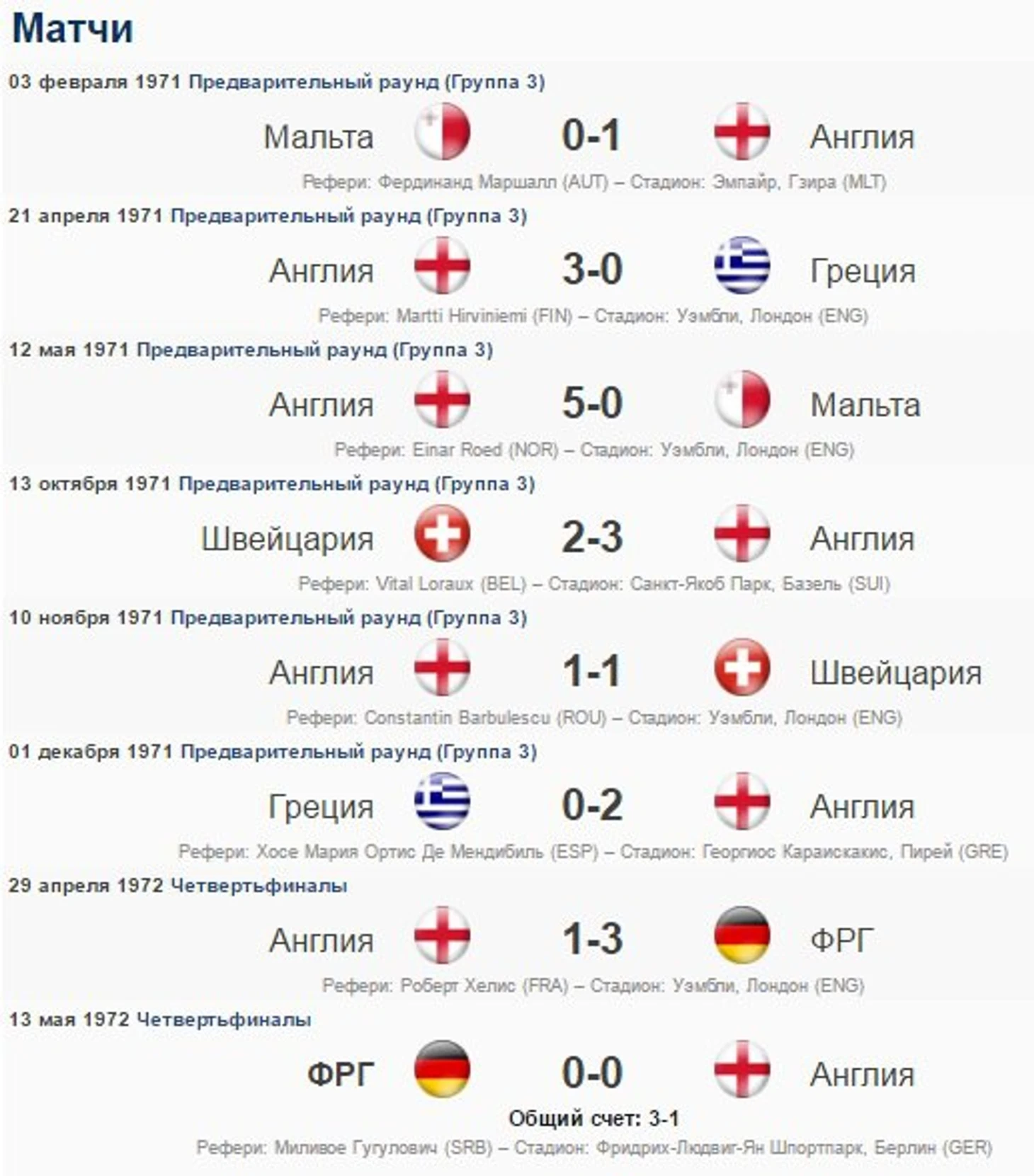Click the 0-1 score for Мальта vs Англия
The width and height of the screenshot is (1034, 1176).
click(x=591, y=135)
